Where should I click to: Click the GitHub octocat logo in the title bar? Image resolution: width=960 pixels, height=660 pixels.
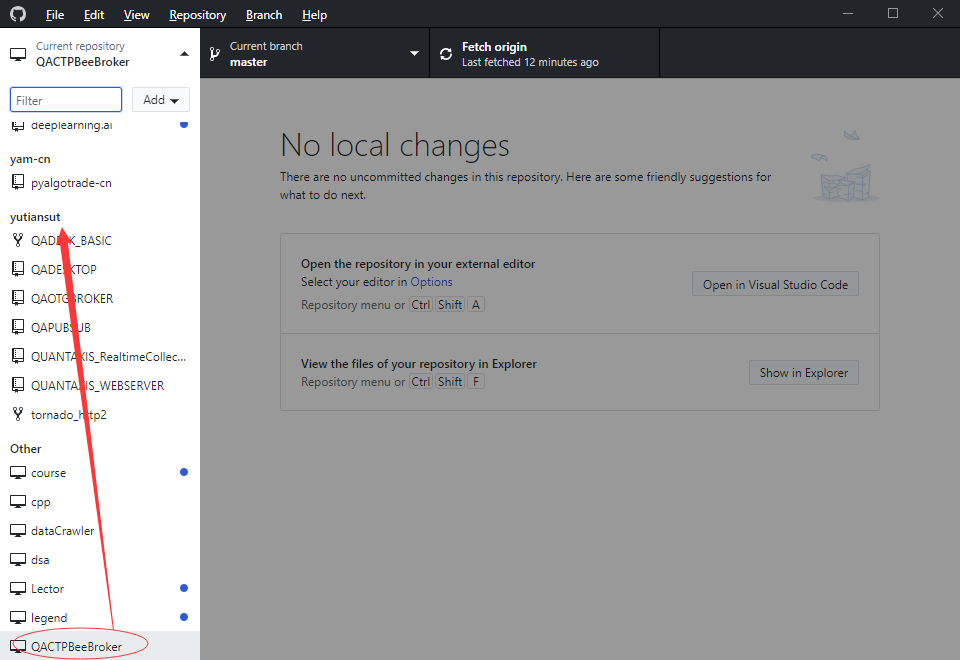(18, 14)
